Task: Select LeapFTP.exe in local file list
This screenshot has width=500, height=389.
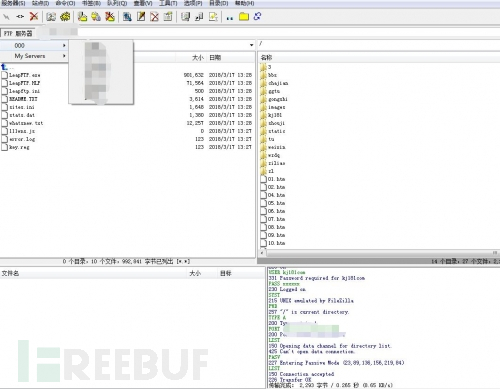Action: click(25, 75)
